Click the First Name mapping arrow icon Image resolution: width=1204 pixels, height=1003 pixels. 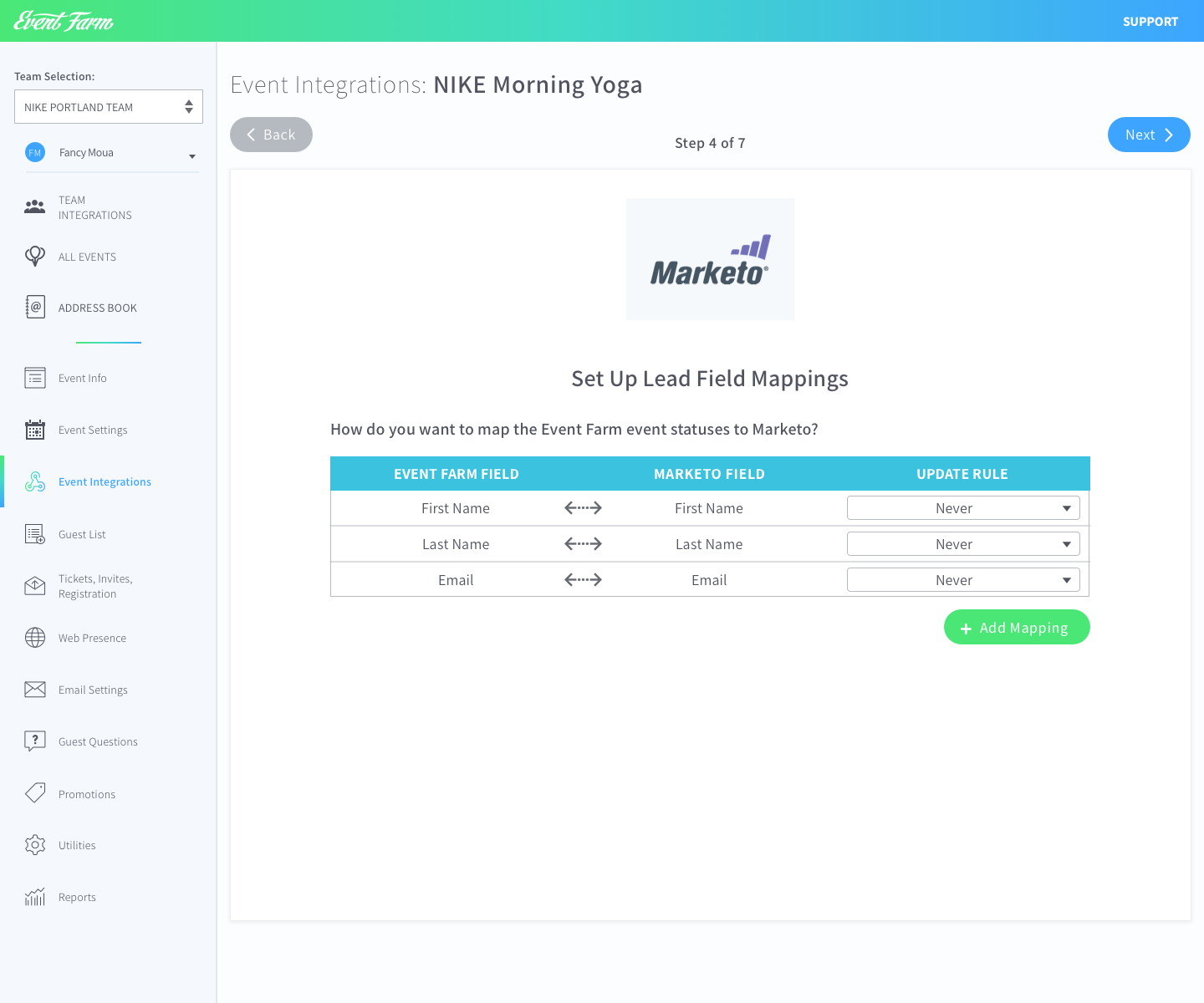tap(583, 507)
